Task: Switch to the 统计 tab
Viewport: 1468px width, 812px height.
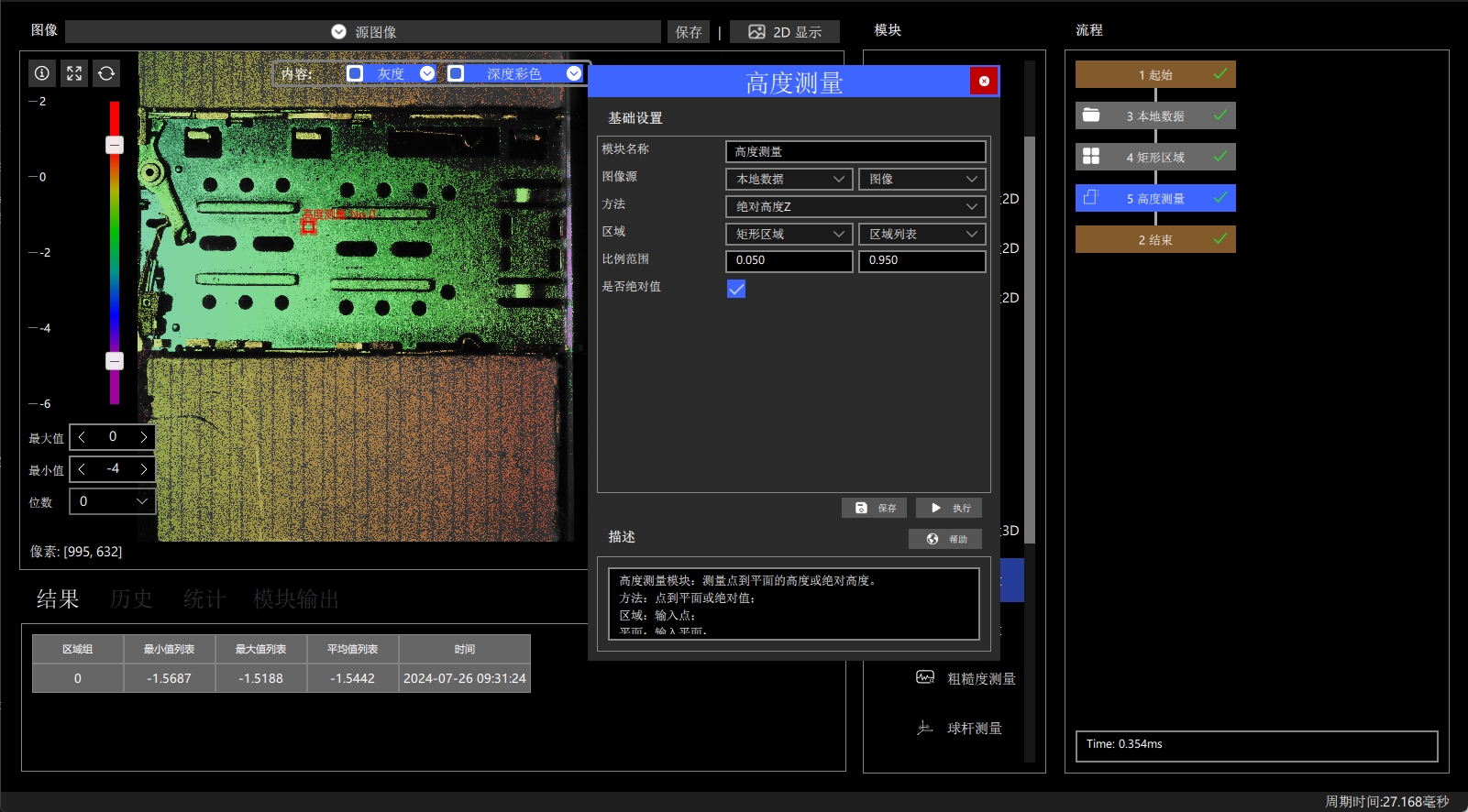Action: pyautogui.click(x=204, y=599)
